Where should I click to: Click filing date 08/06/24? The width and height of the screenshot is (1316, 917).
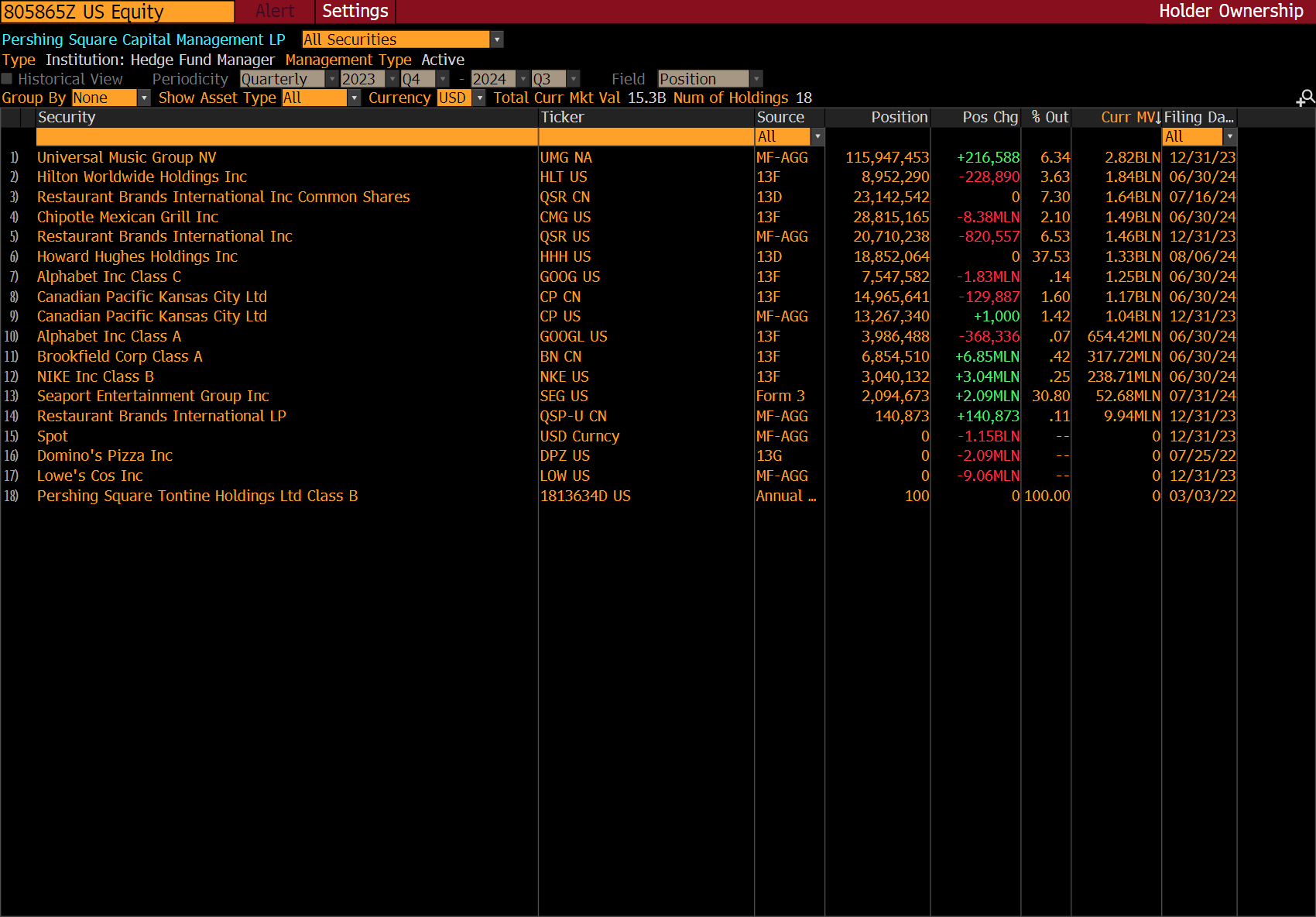(1202, 256)
